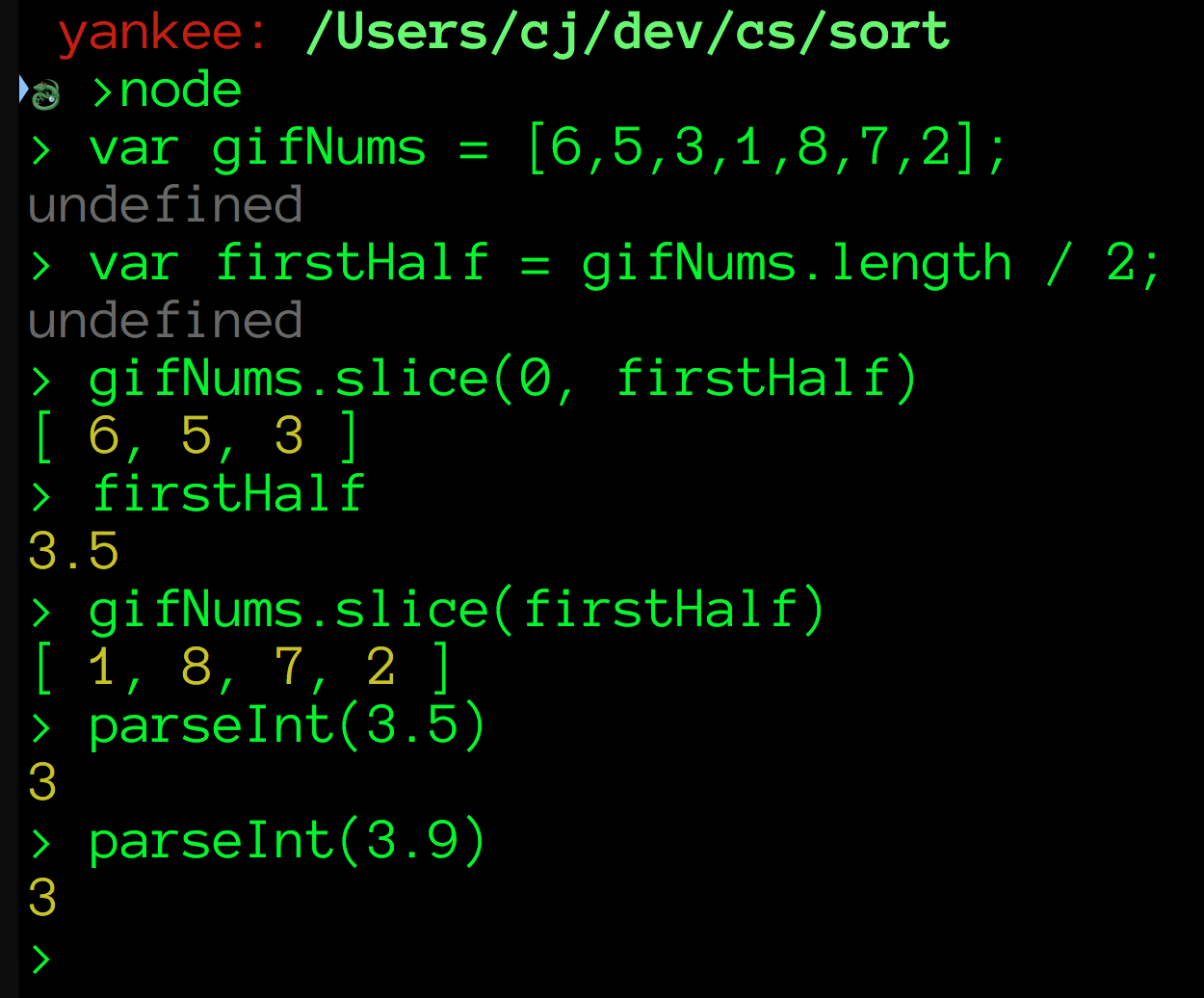Click the green dragon prompt icon
This screenshot has width=1204, height=998.
(45, 94)
